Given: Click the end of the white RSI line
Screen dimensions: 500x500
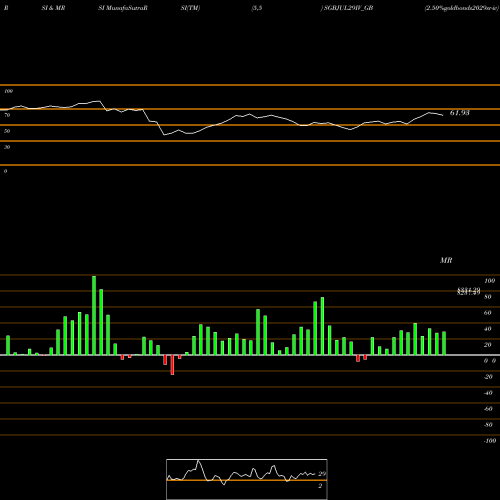Looking at the screenshot, I should tap(443, 115).
